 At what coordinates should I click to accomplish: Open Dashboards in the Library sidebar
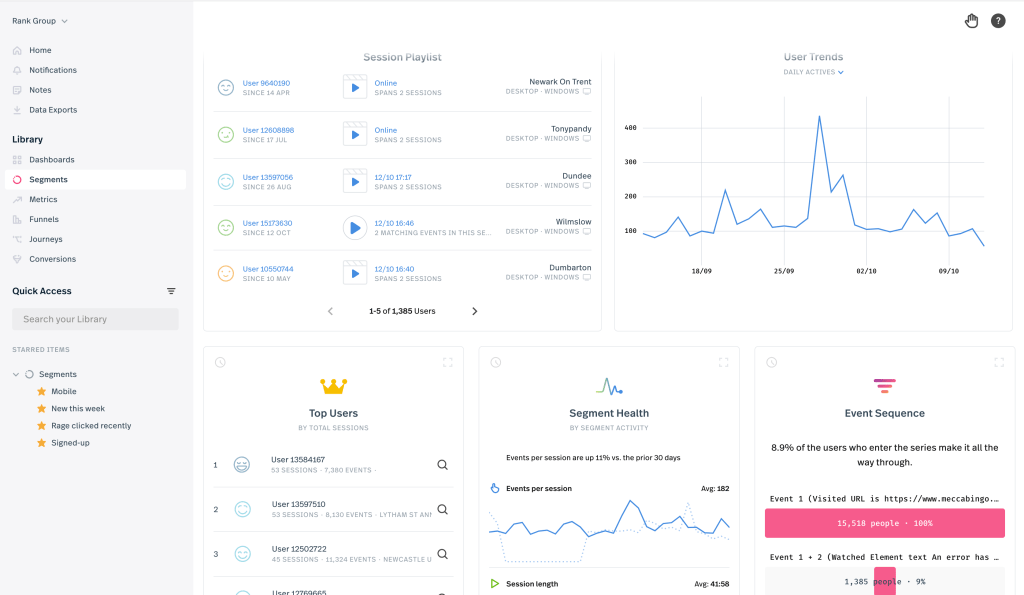pos(51,160)
